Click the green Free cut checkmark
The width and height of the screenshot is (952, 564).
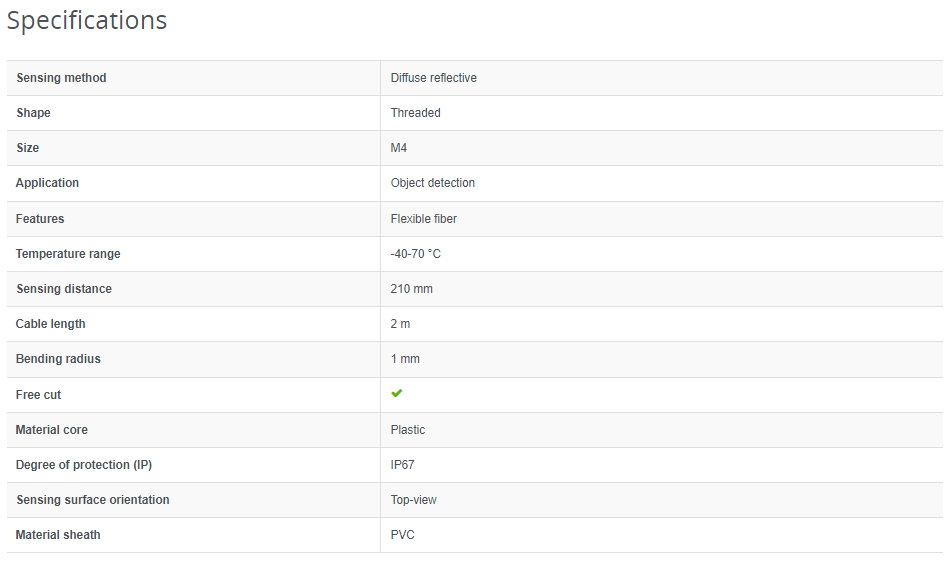click(x=397, y=394)
